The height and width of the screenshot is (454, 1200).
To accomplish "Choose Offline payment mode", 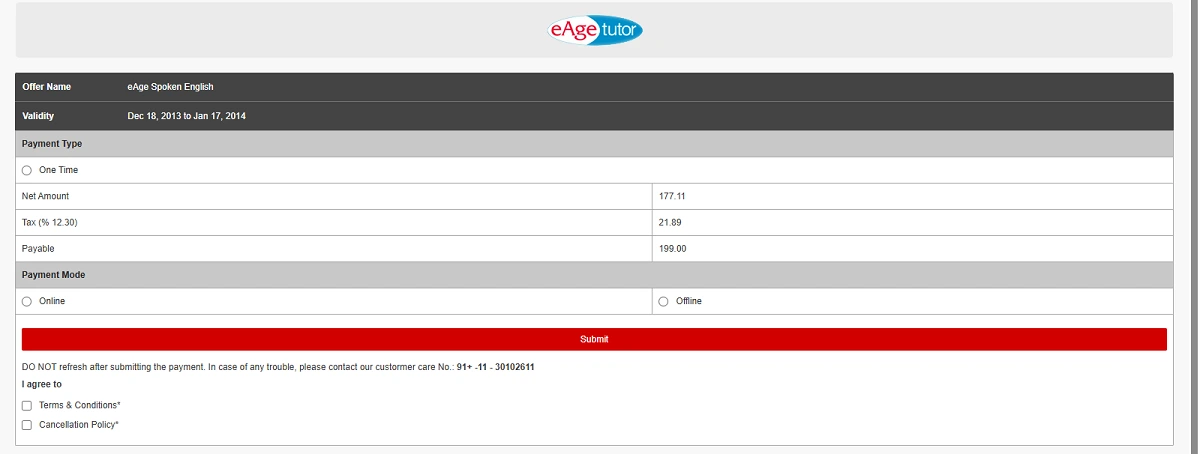I will pos(663,301).
